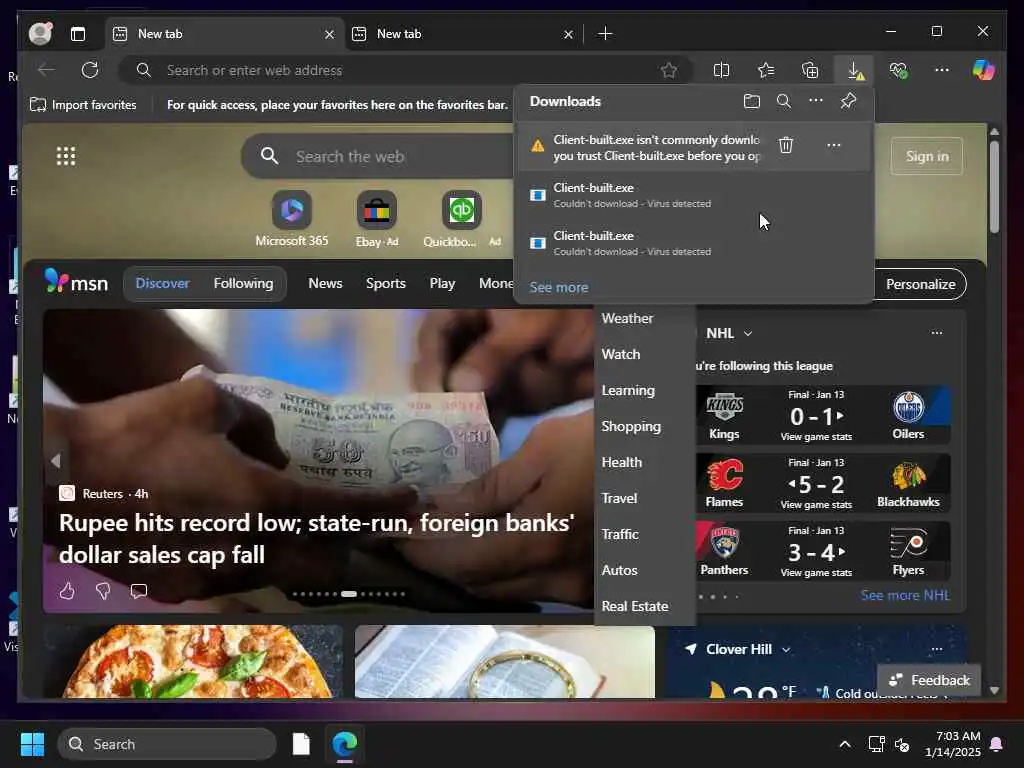This screenshot has height=768, width=1024.
Task: Go to previous carousel story arrow
Action: [x=56, y=461]
